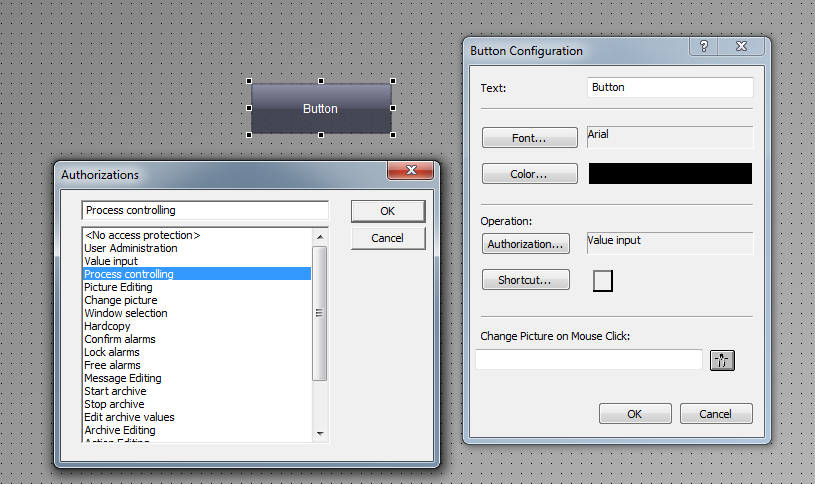This screenshot has height=484, width=815.
Task: Click OK in Button Configuration dialog
Action: (635, 414)
